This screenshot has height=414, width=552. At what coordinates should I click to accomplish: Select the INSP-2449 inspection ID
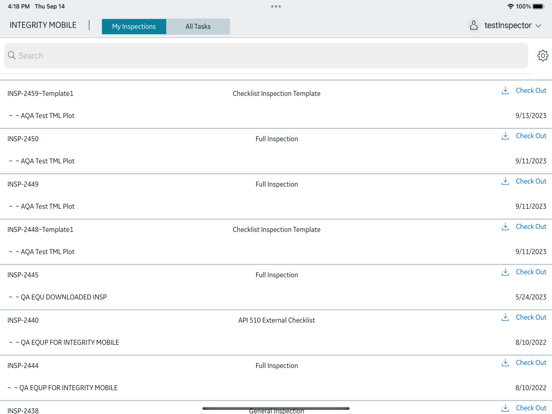click(x=23, y=184)
